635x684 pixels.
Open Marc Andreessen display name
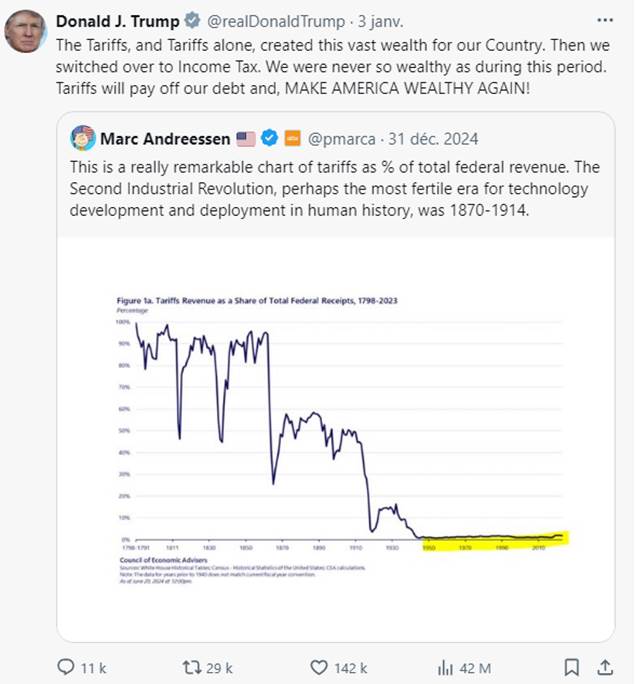point(165,139)
